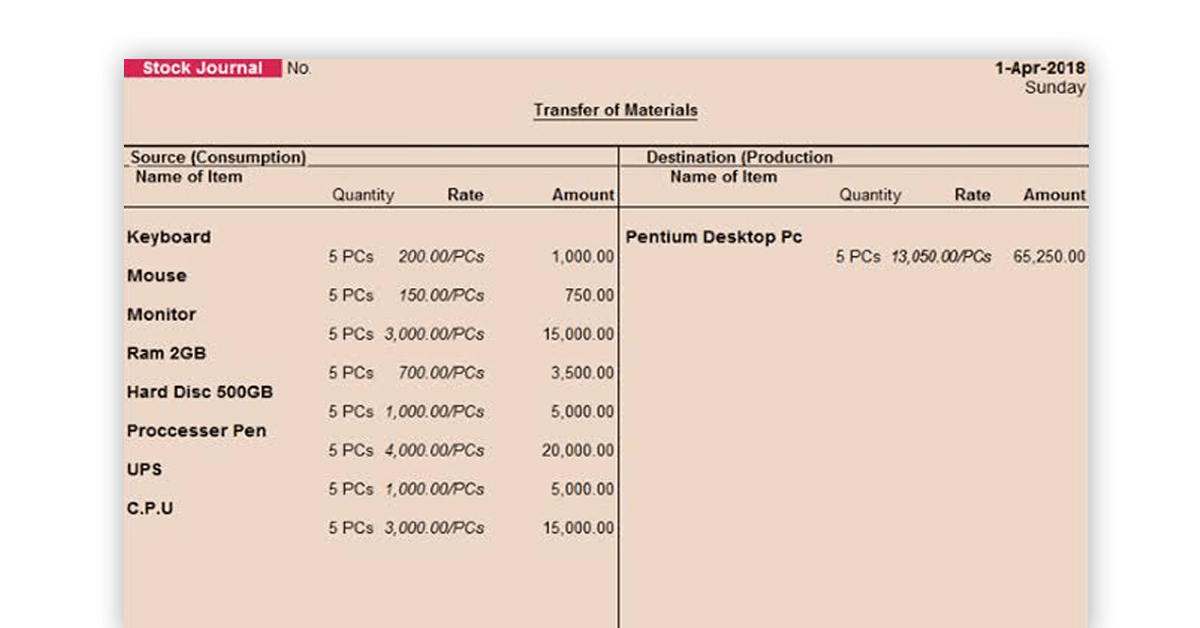The height and width of the screenshot is (628, 1200).
Task: Select the Monitor item name
Action: [161, 314]
